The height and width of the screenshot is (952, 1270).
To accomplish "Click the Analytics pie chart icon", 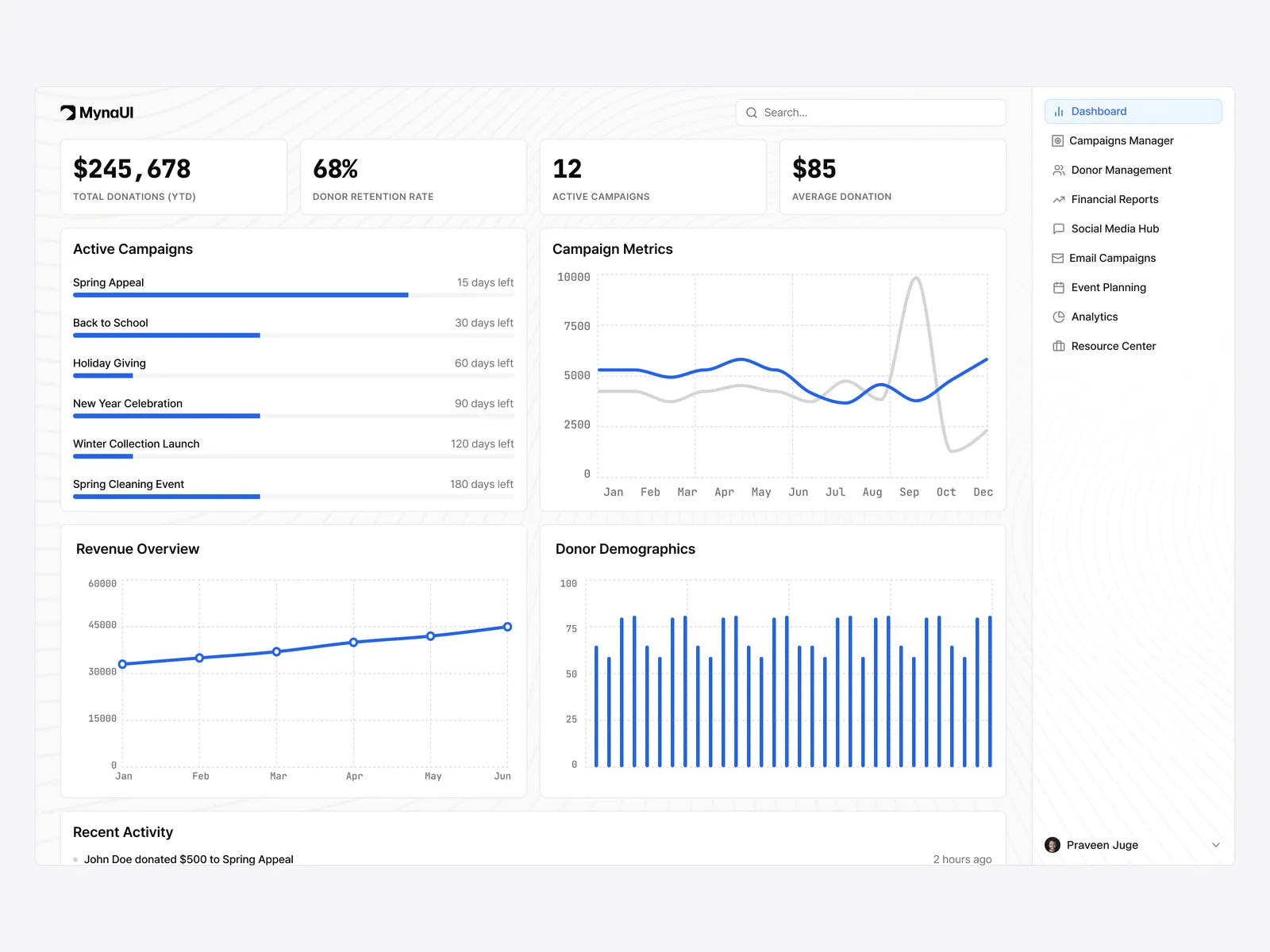I will [x=1058, y=317].
